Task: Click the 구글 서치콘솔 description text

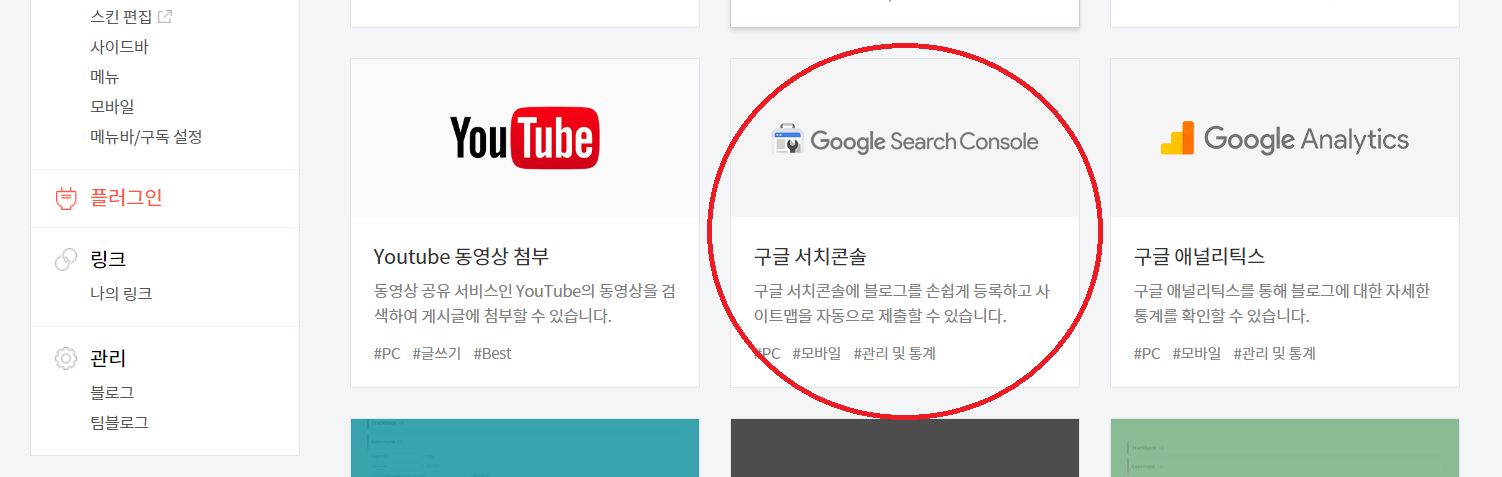Action: pyautogui.click(x=901, y=304)
